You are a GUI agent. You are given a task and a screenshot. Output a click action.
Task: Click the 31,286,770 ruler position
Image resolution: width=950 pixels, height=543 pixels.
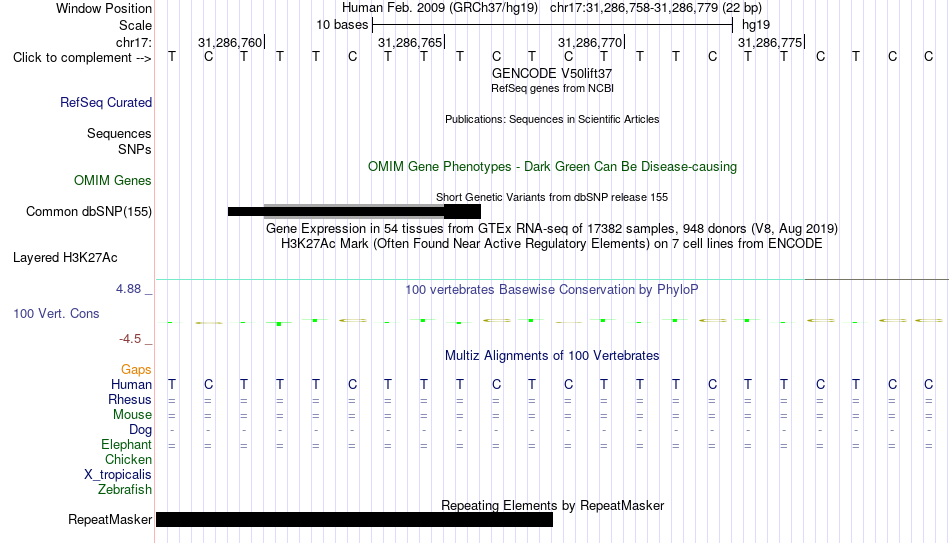[x=590, y=42]
